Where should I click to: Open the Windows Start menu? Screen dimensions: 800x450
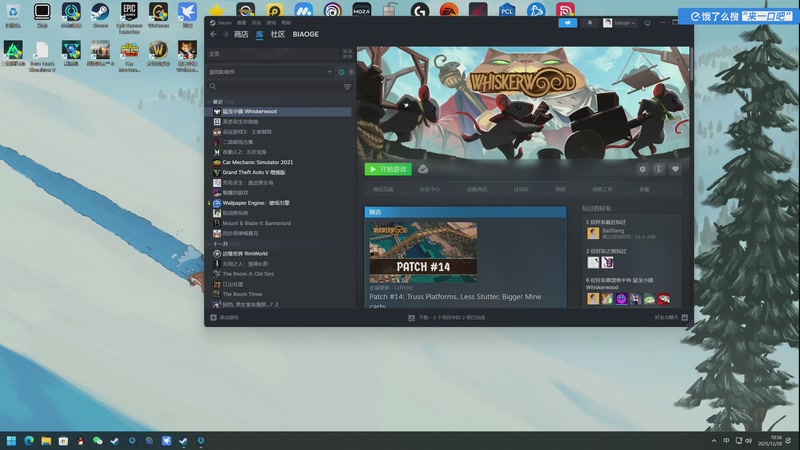pos(11,441)
